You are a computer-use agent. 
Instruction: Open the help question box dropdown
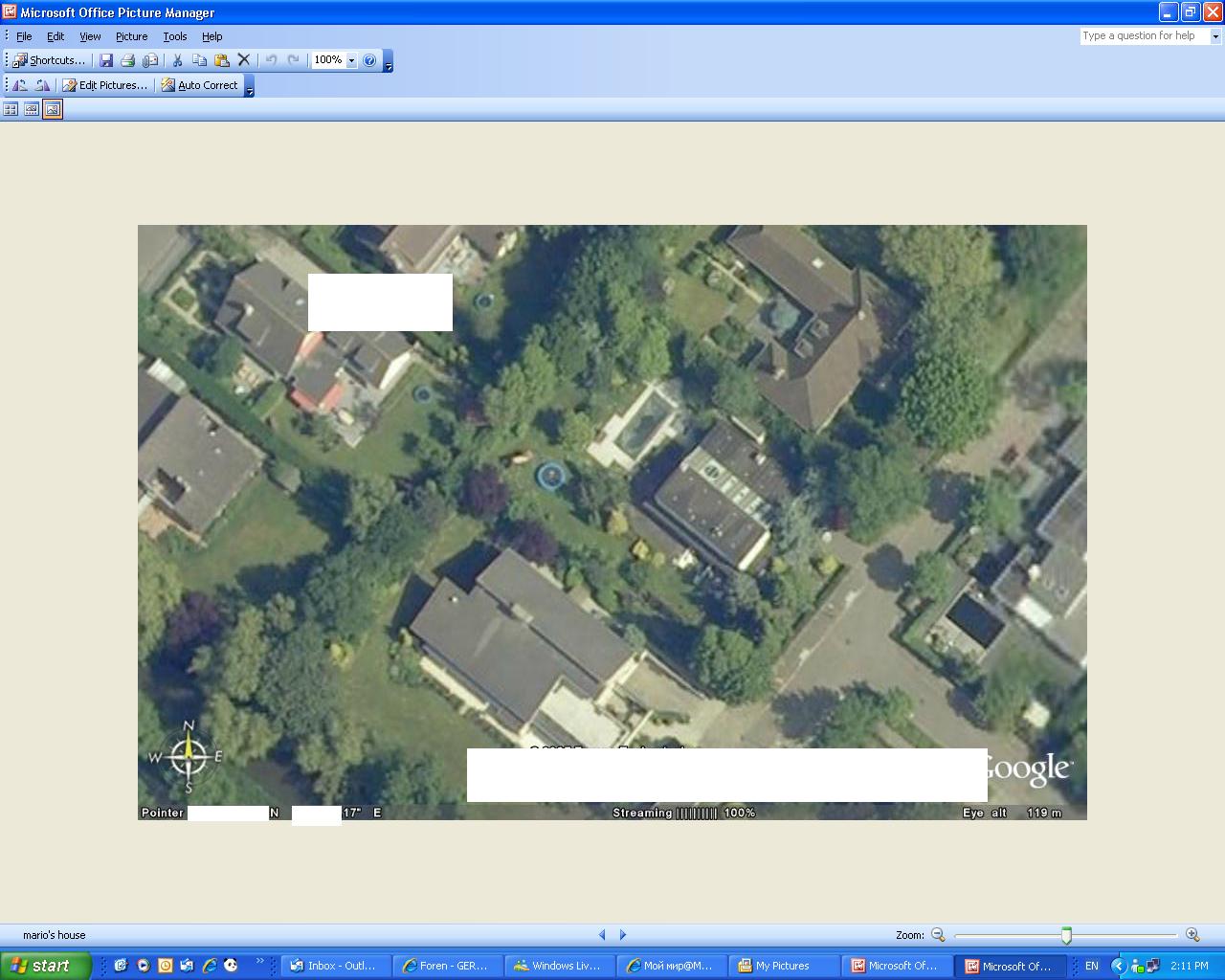click(1215, 36)
